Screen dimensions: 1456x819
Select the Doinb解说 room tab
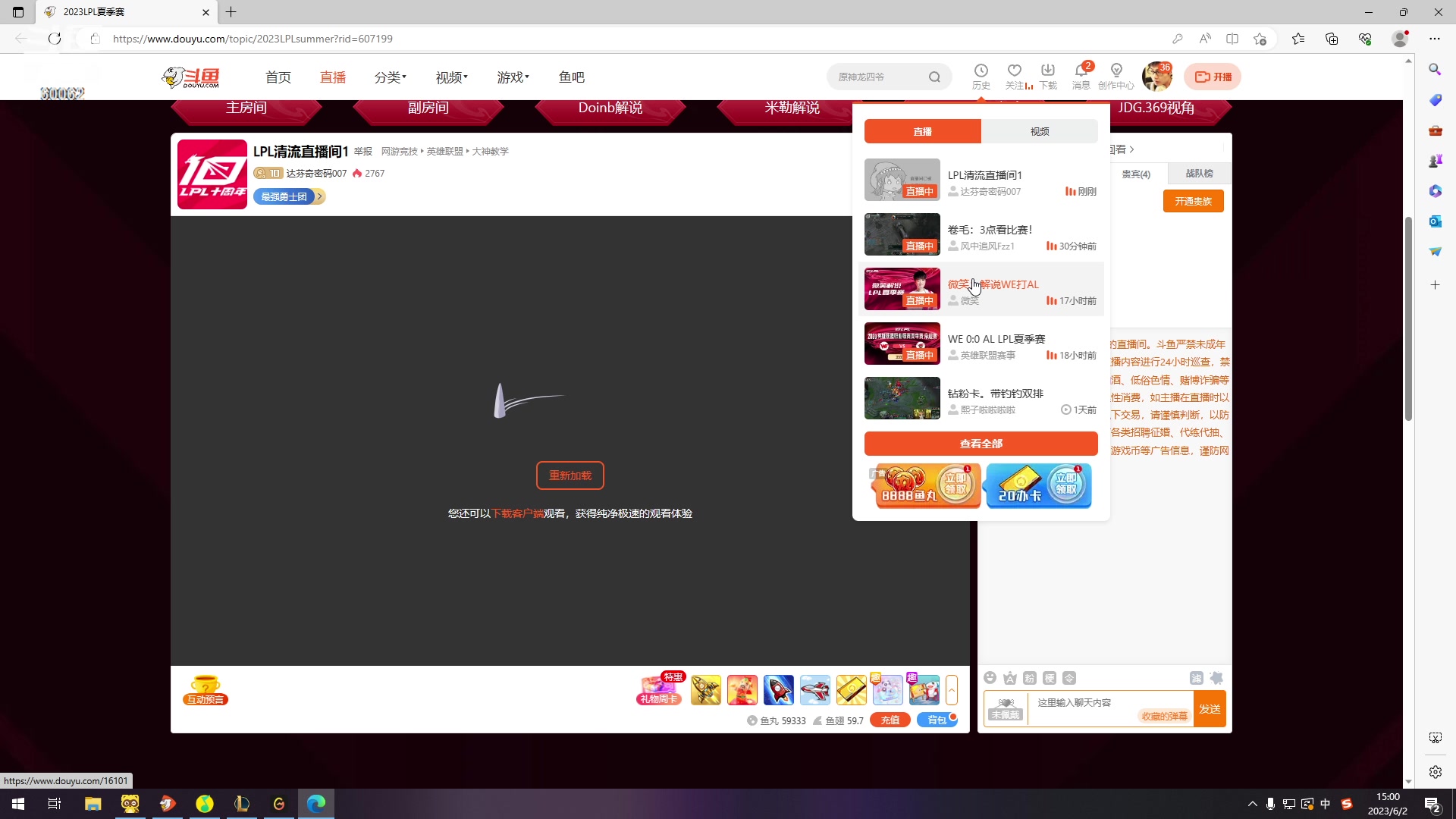(610, 108)
